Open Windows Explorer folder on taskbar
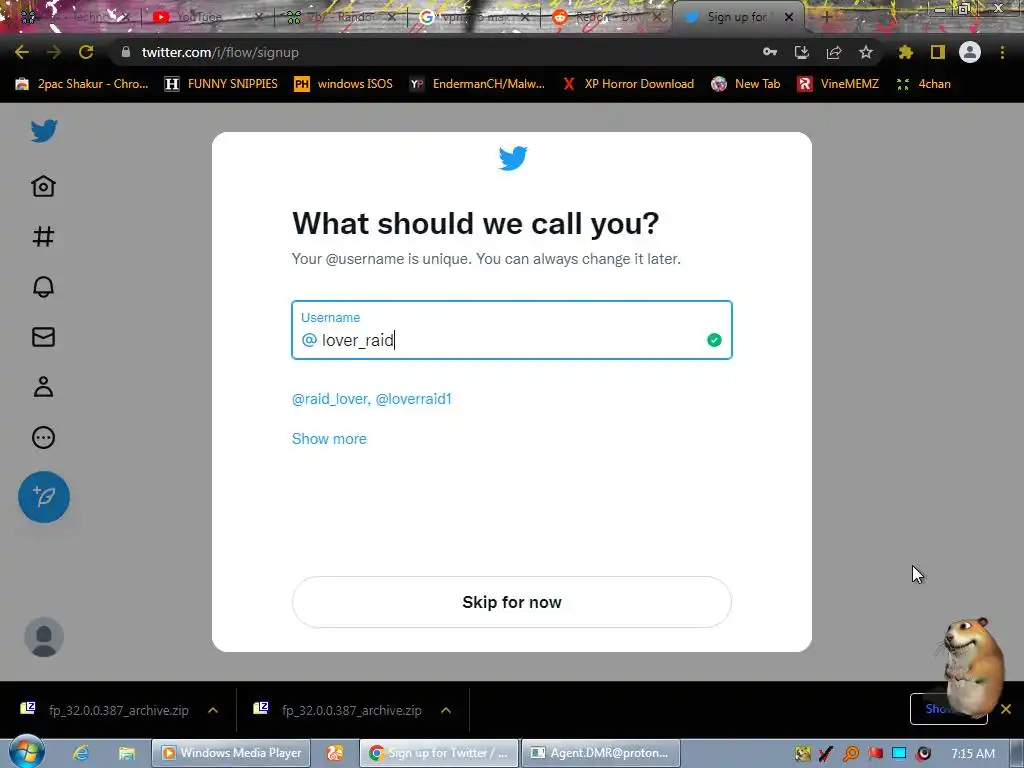 pos(127,753)
